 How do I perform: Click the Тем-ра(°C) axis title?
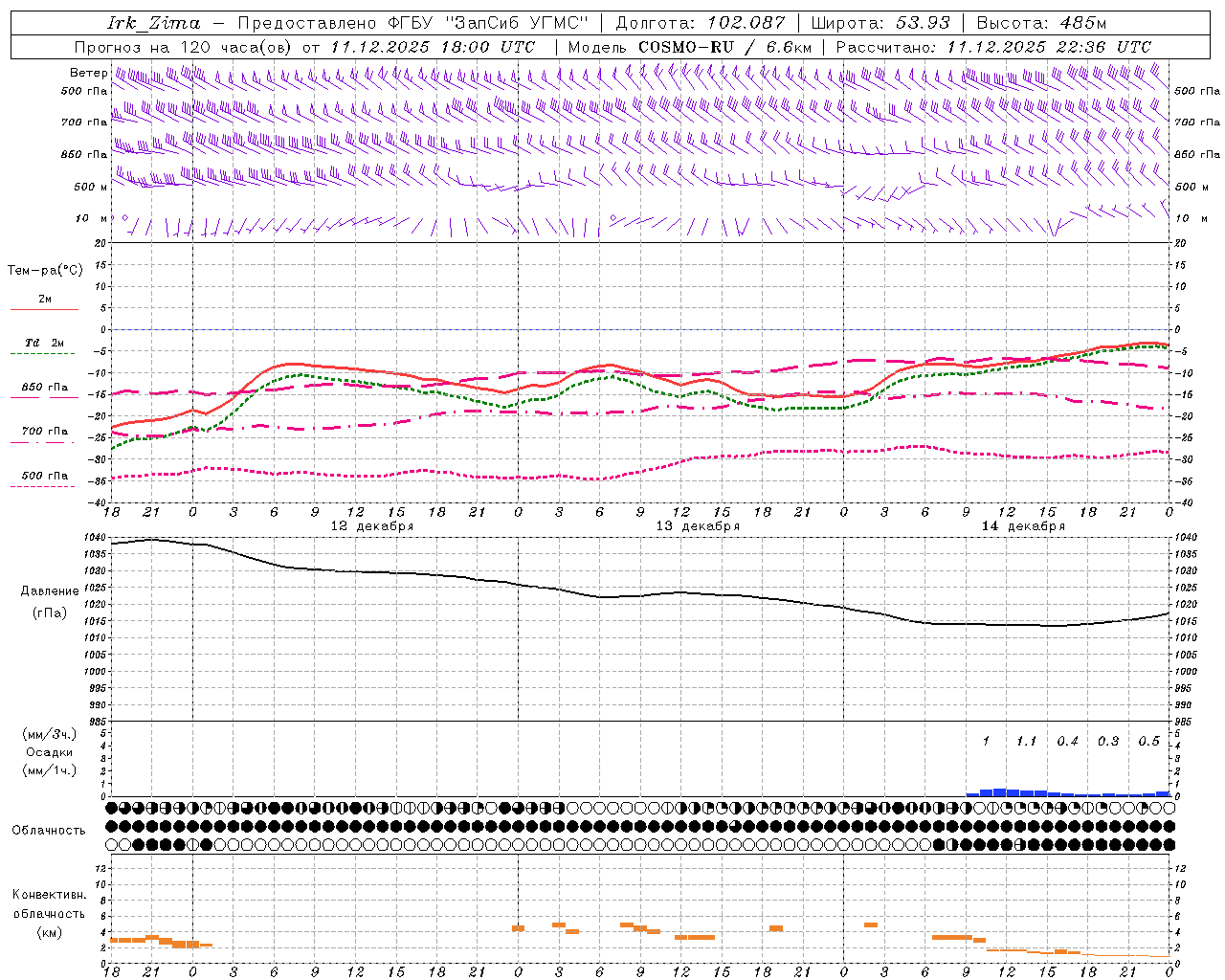click(x=45, y=271)
